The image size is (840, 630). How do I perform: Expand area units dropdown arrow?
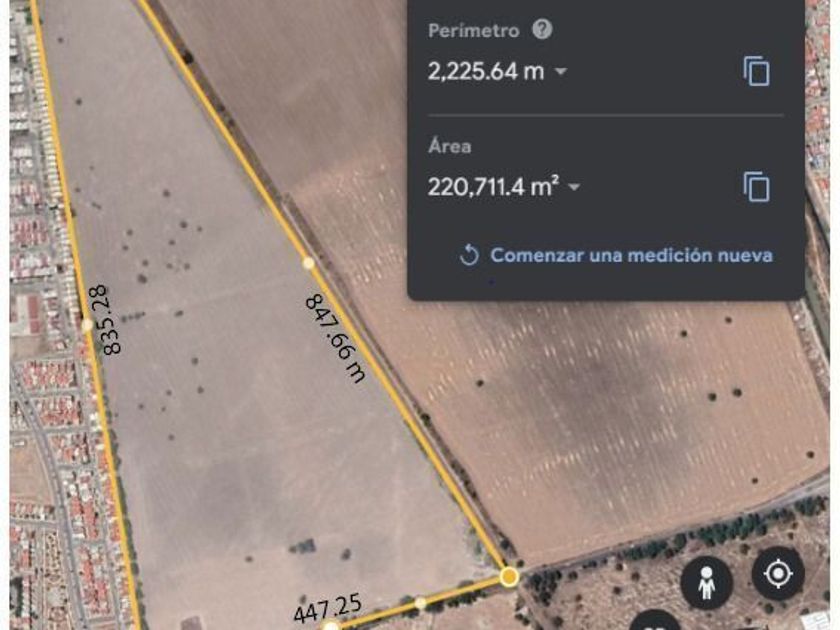point(574,187)
